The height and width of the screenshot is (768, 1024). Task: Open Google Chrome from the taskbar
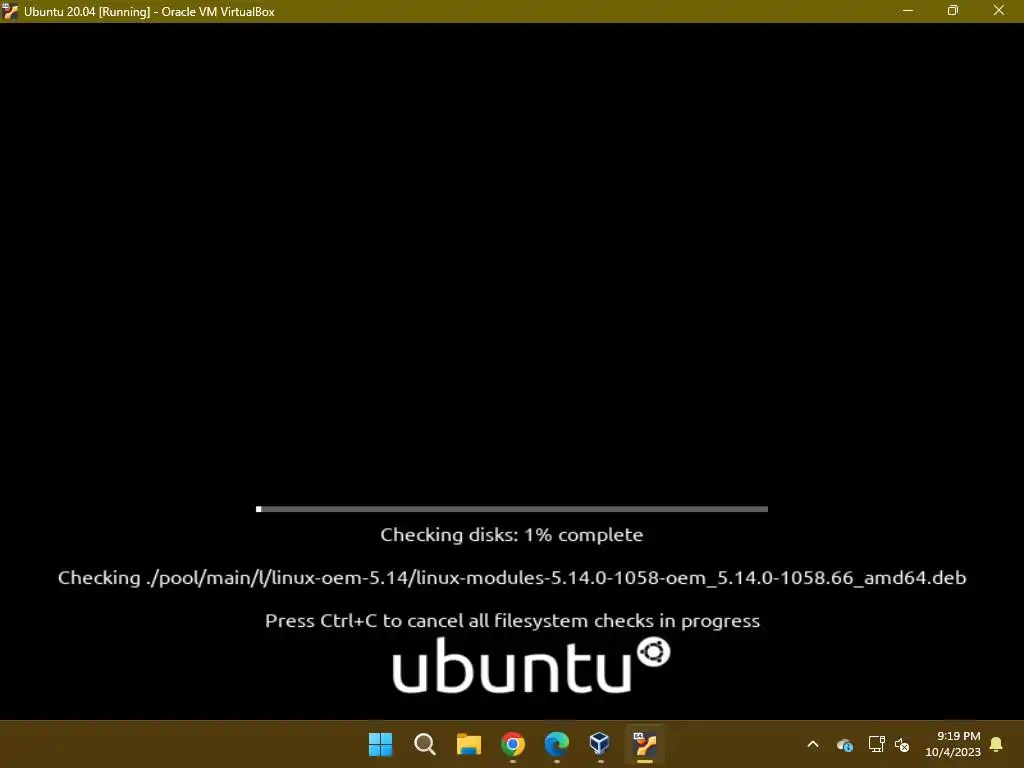pos(513,744)
